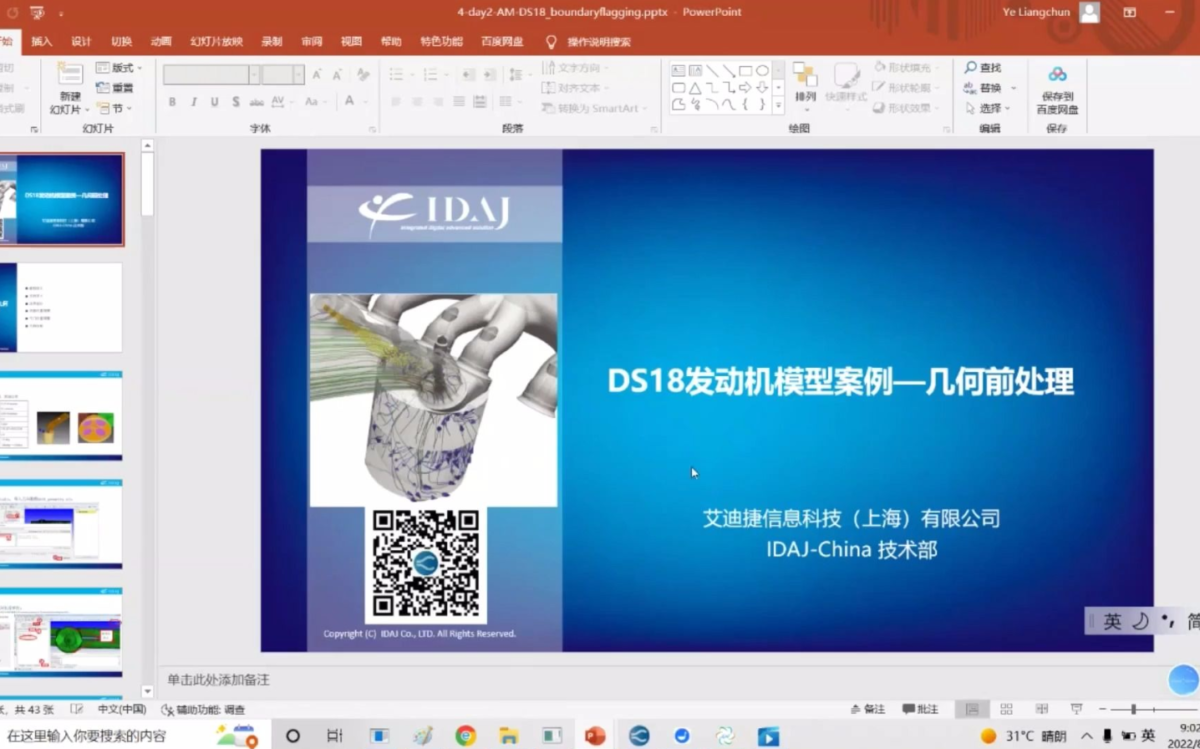Select the first slide thumbnail
The width and height of the screenshot is (1200, 749).
click(60, 199)
